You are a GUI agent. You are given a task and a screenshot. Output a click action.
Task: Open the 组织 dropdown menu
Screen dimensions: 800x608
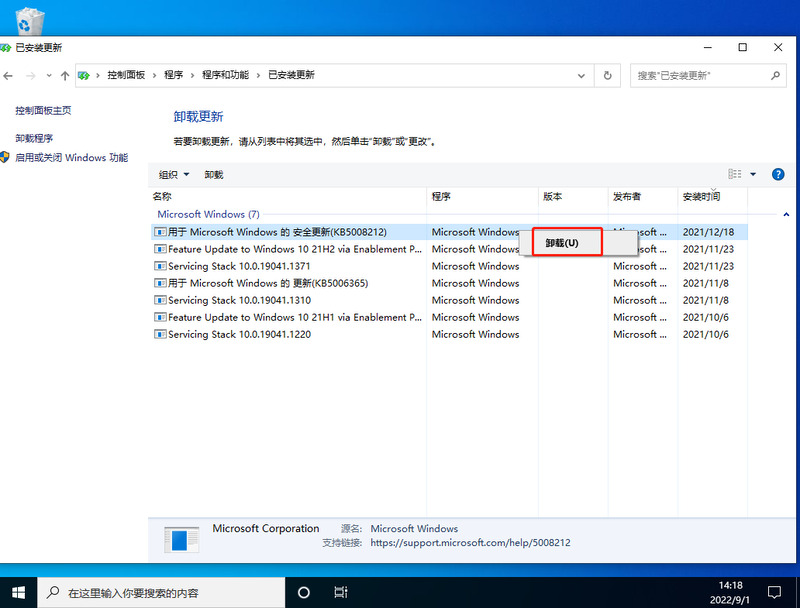tap(174, 174)
